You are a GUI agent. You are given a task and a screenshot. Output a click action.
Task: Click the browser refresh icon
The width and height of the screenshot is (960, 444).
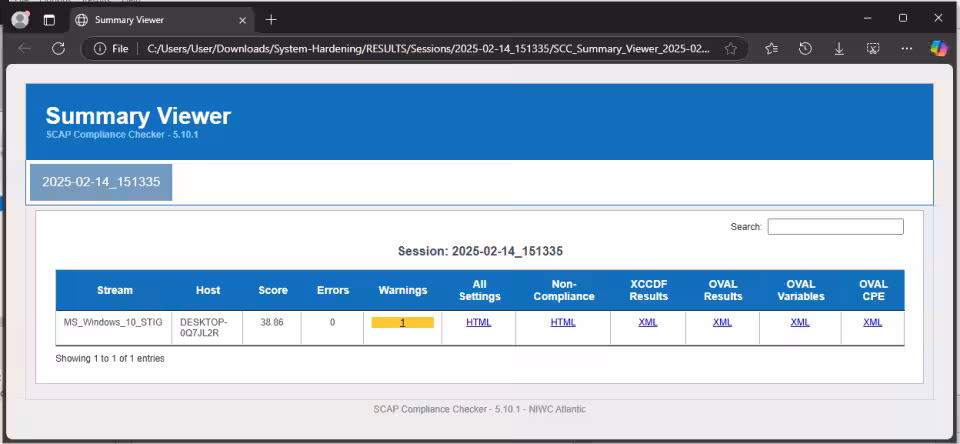[58, 48]
